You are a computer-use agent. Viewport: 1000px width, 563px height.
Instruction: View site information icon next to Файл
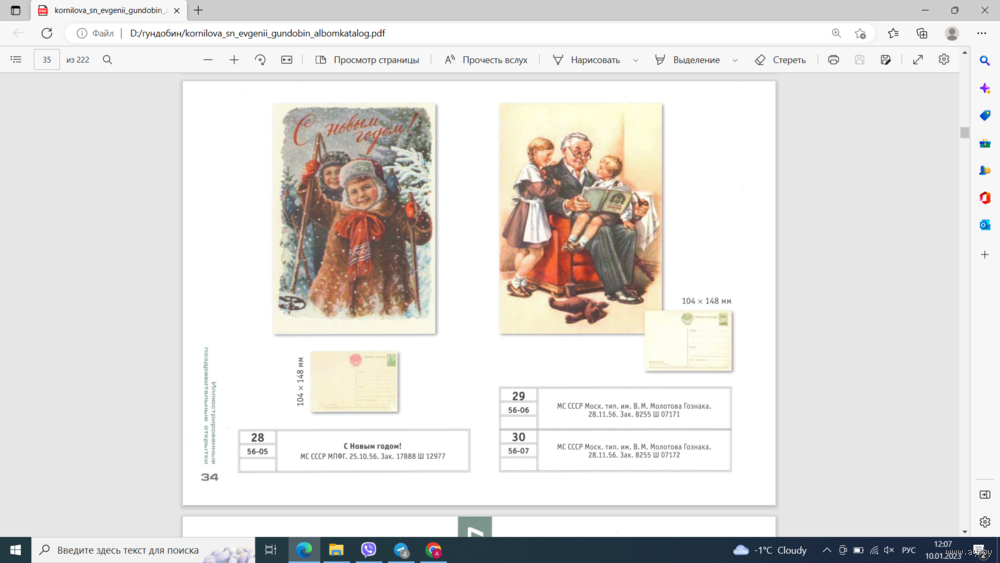point(82,33)
